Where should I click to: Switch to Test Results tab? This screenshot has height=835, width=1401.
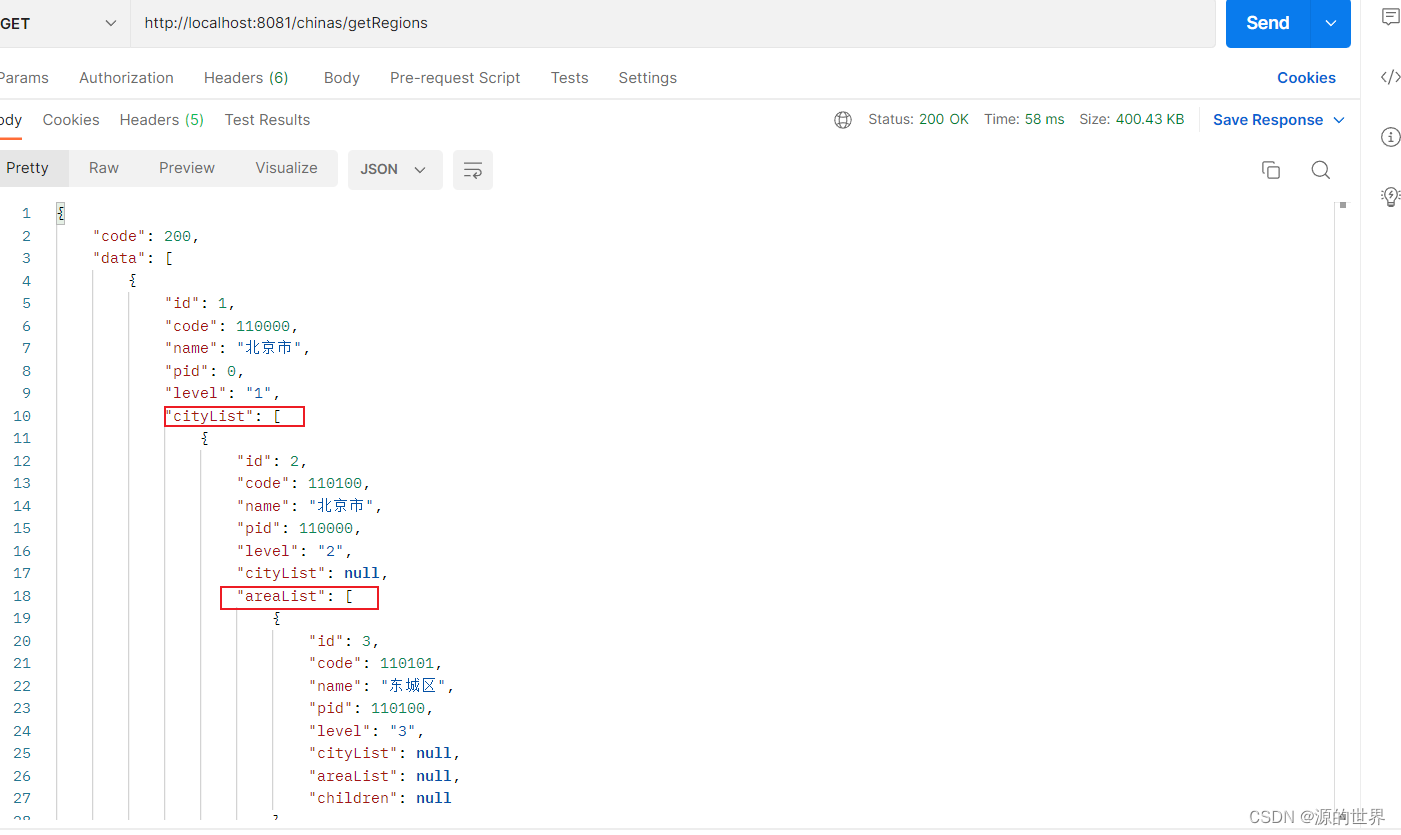click(x=267, y=120)
